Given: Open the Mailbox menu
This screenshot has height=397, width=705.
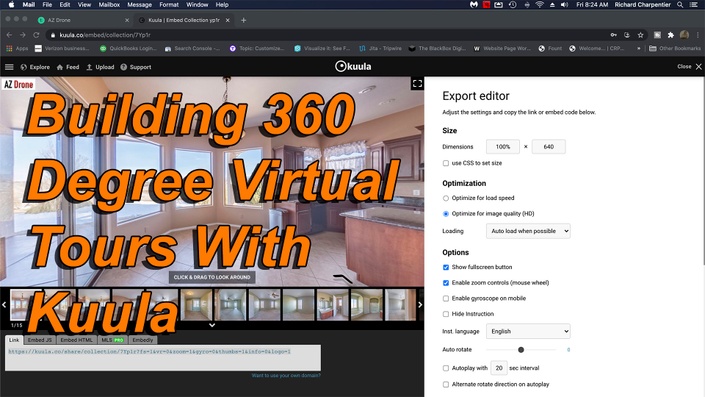Looking at the screenshot, I should (x=109, y=4).
